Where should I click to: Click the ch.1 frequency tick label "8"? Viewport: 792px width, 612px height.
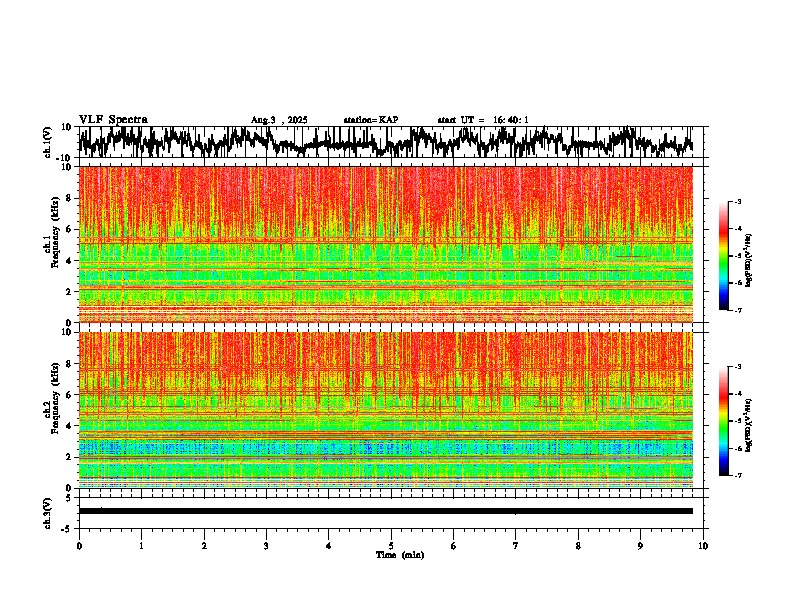click(71, 198)
